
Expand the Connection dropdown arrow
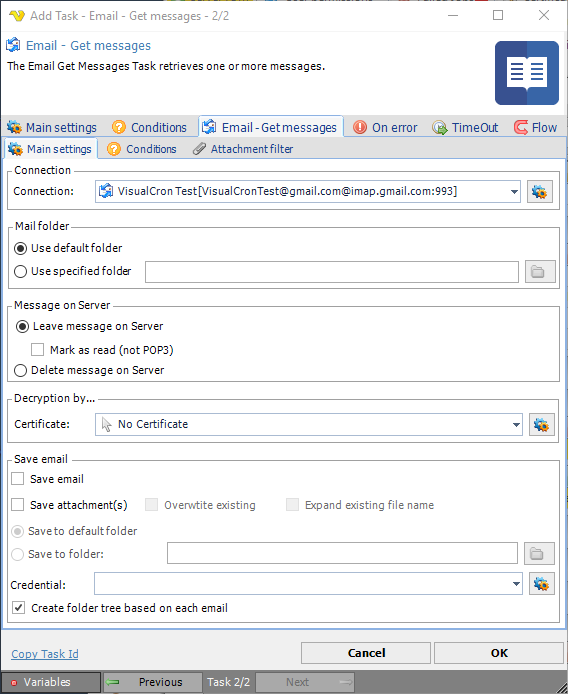click(x=514, y=192)
